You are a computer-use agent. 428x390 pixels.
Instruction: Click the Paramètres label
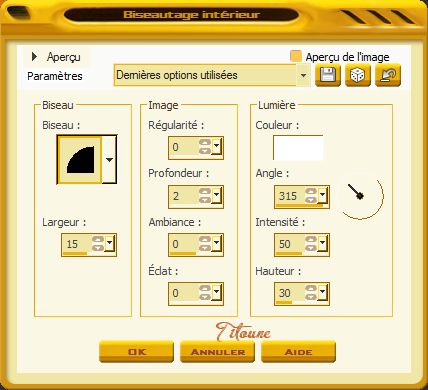[x=55, y=76]
